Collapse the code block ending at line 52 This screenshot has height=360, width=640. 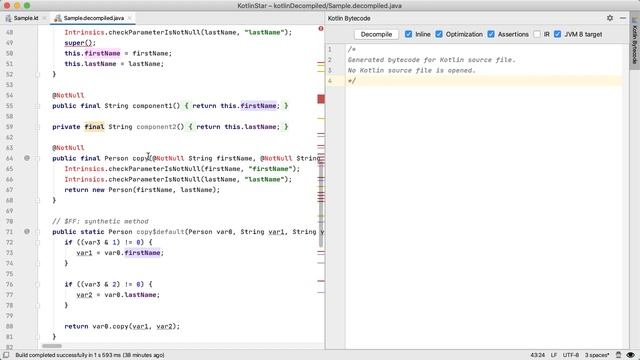[38, 75]
